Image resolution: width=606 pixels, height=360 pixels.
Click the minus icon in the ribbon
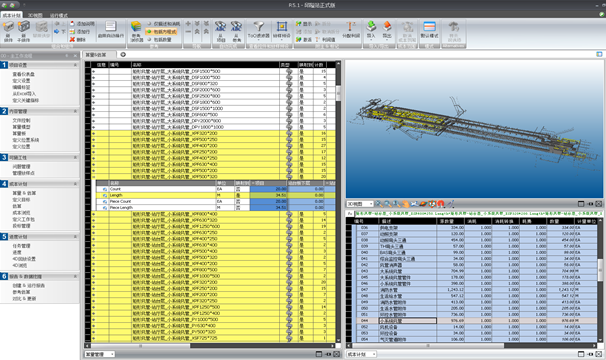[188, 32]
